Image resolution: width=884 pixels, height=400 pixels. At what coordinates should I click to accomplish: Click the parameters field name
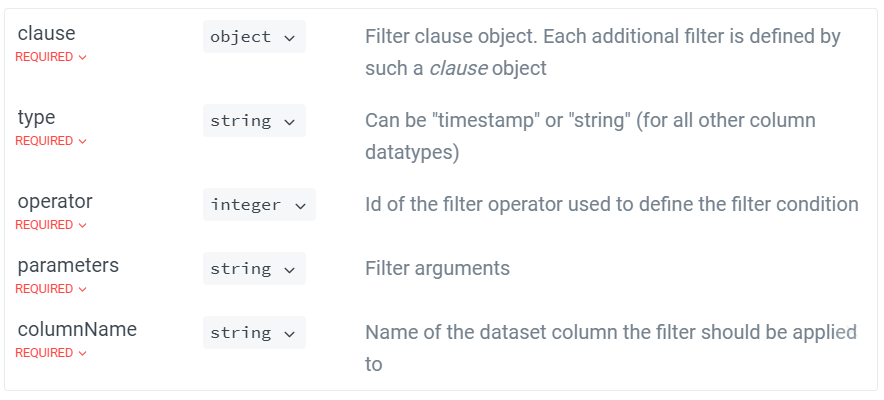point(68,265)
